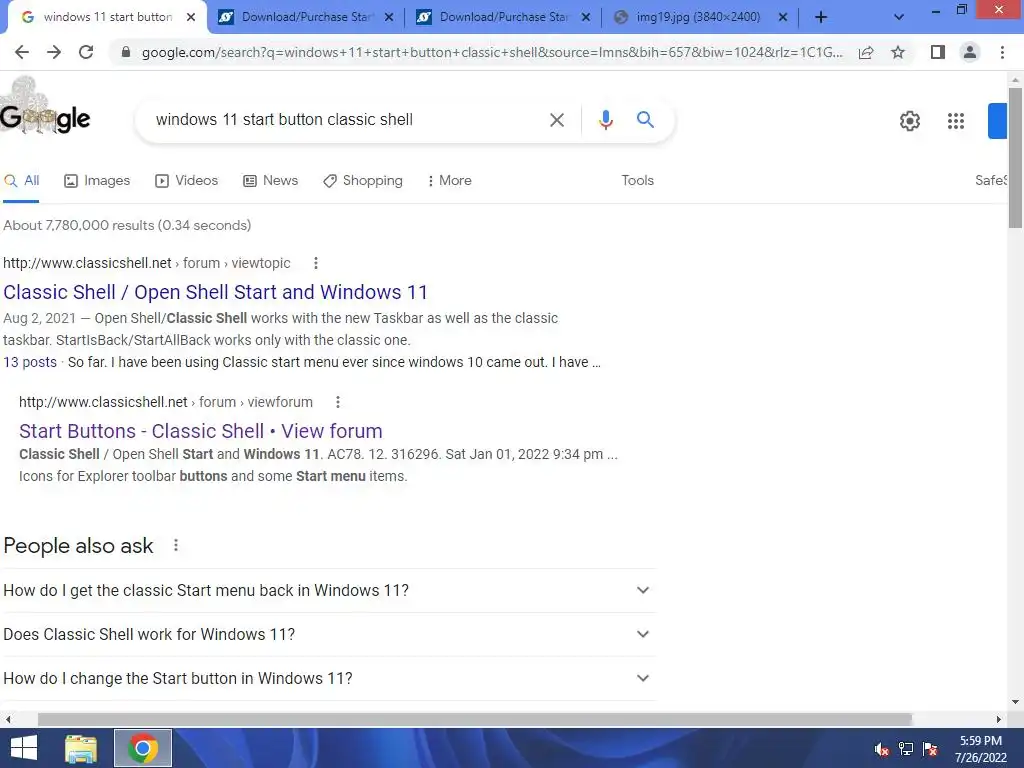Click the network tray icon
1024x768 pixels.
[906, 749]
